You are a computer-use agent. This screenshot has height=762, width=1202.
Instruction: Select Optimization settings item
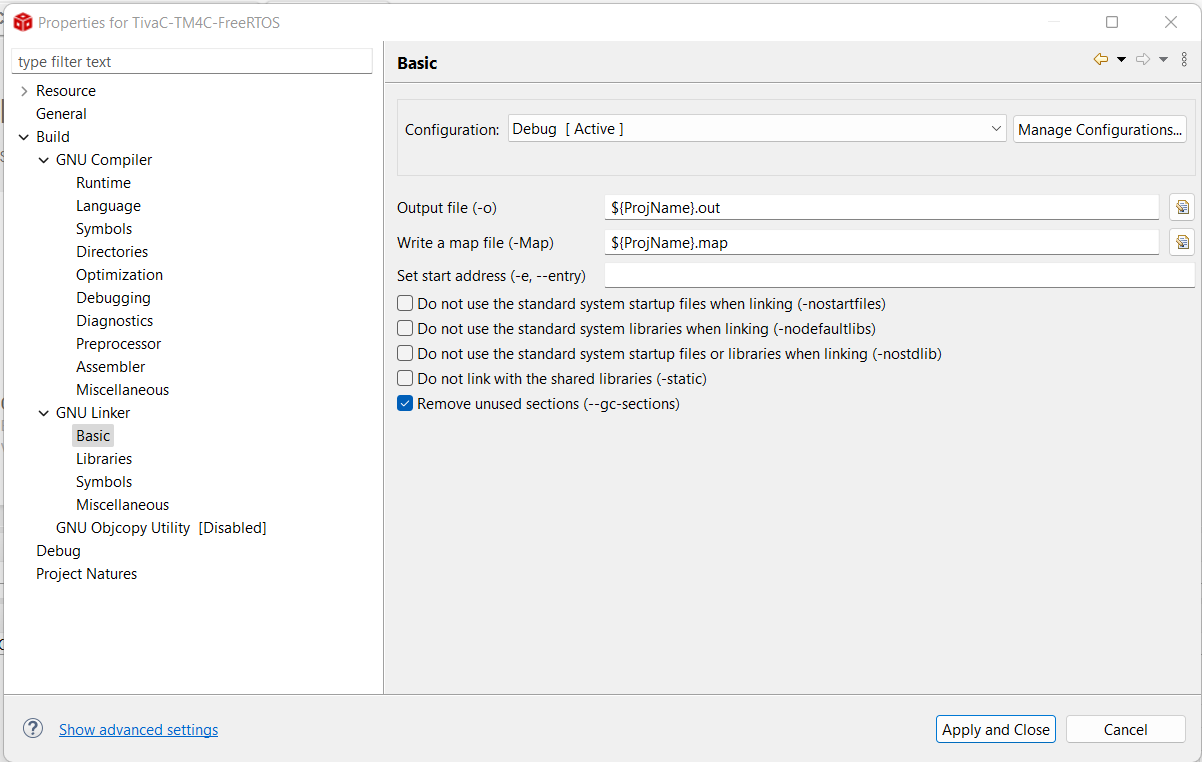pos(119,275)
